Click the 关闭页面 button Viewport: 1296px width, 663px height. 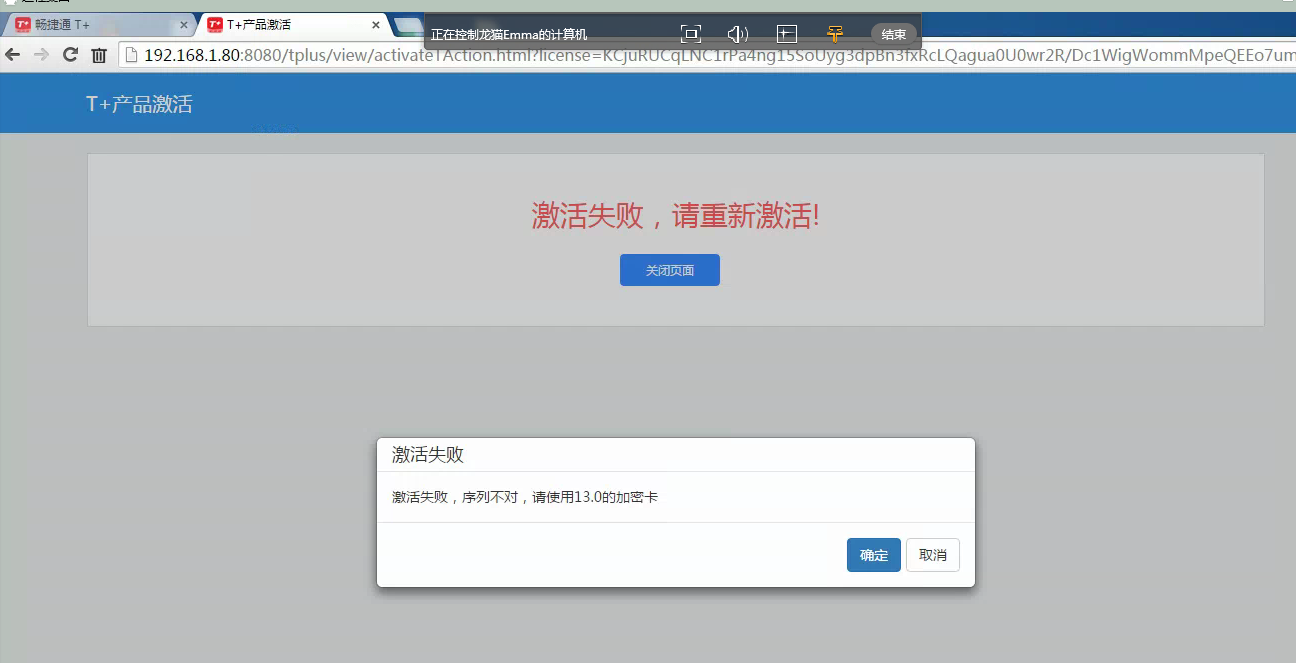[670, 270]
